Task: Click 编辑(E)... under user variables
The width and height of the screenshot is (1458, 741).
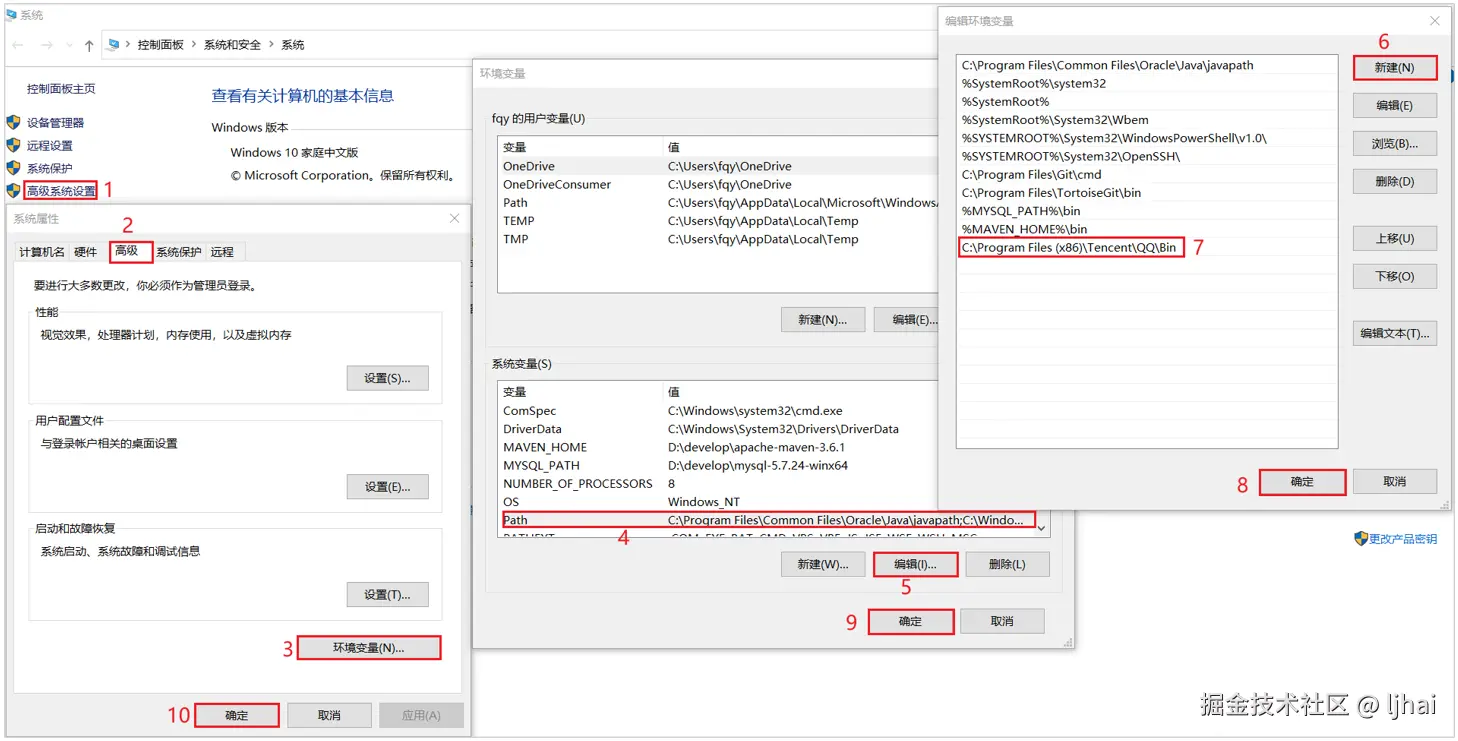Action: 908,320
